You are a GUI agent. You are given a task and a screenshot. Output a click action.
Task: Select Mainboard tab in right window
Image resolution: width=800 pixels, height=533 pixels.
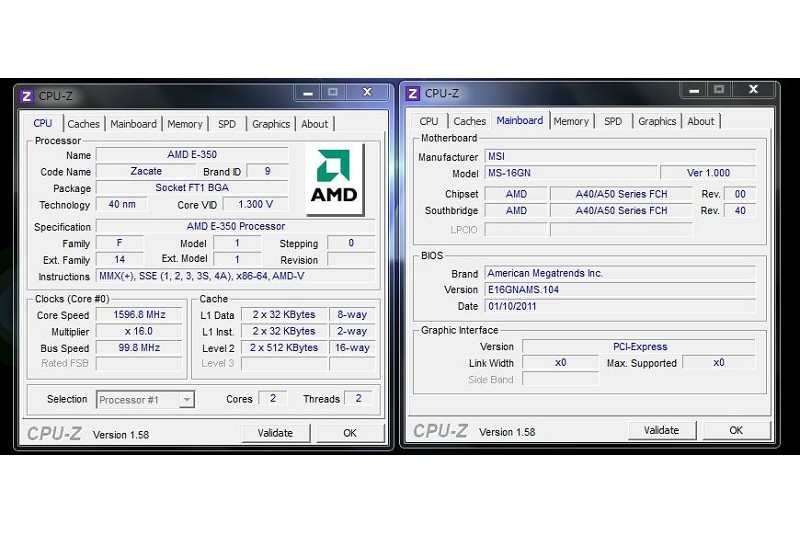point(519,120)
